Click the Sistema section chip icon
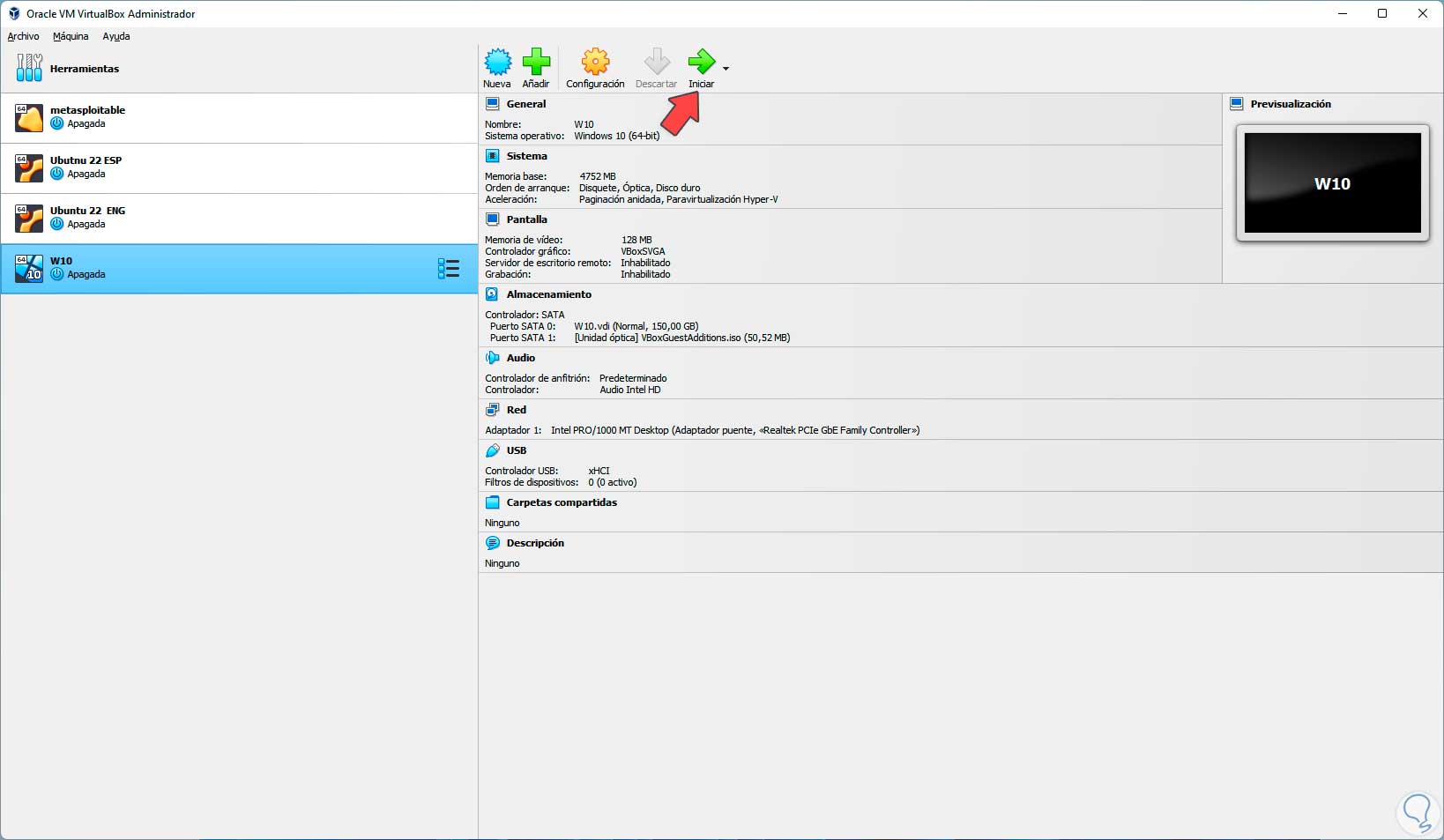 click(493, 156)
